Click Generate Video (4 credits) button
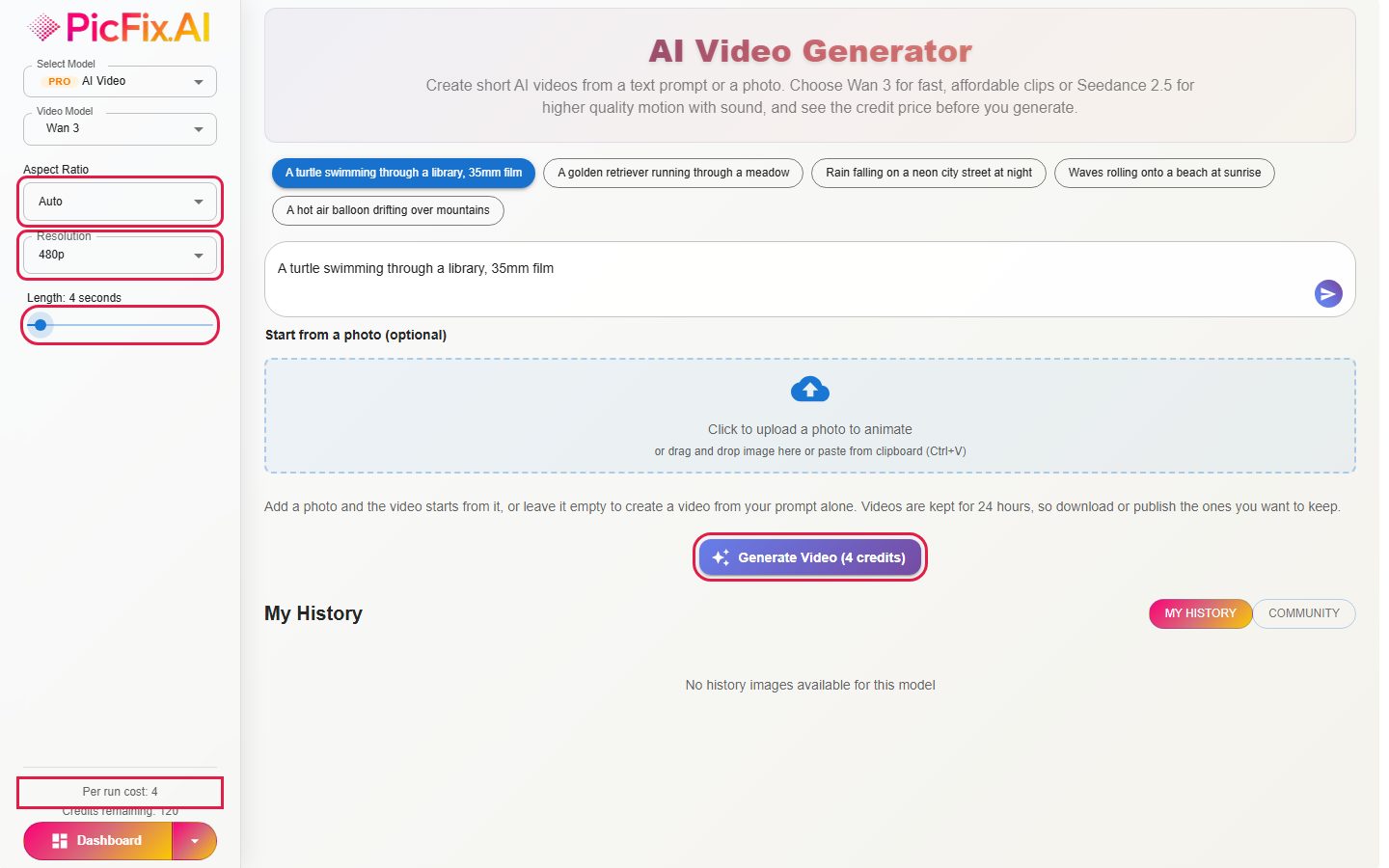Screen dimensions: 1389x868 point(810,557)
